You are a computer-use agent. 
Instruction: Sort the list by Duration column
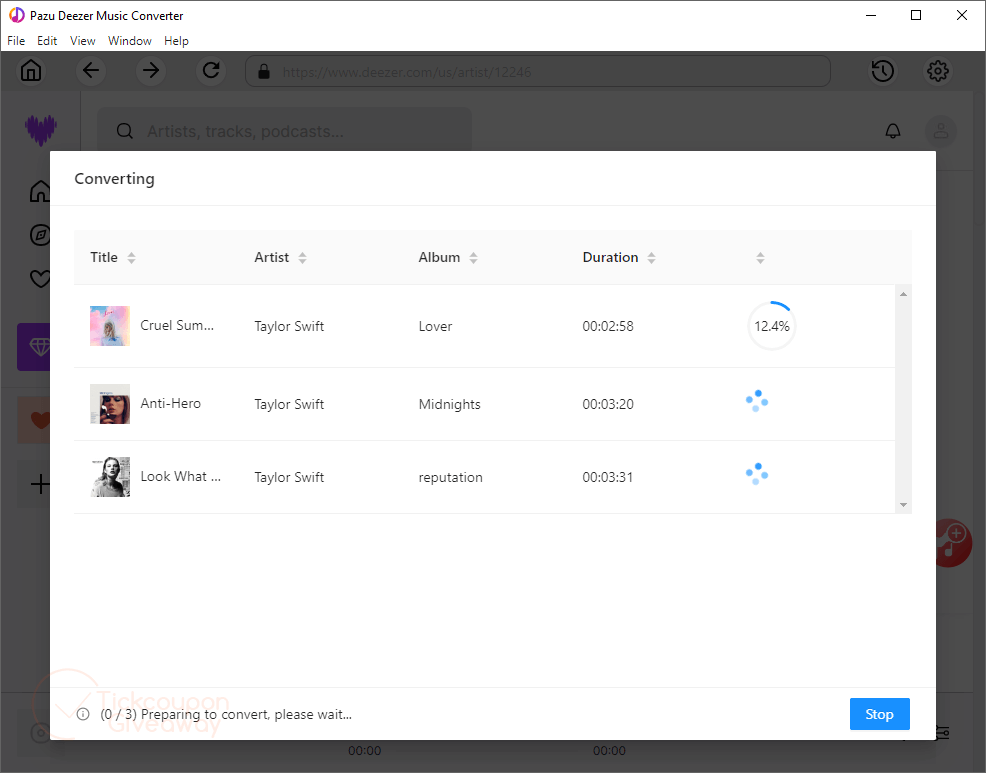coord(651,258)
